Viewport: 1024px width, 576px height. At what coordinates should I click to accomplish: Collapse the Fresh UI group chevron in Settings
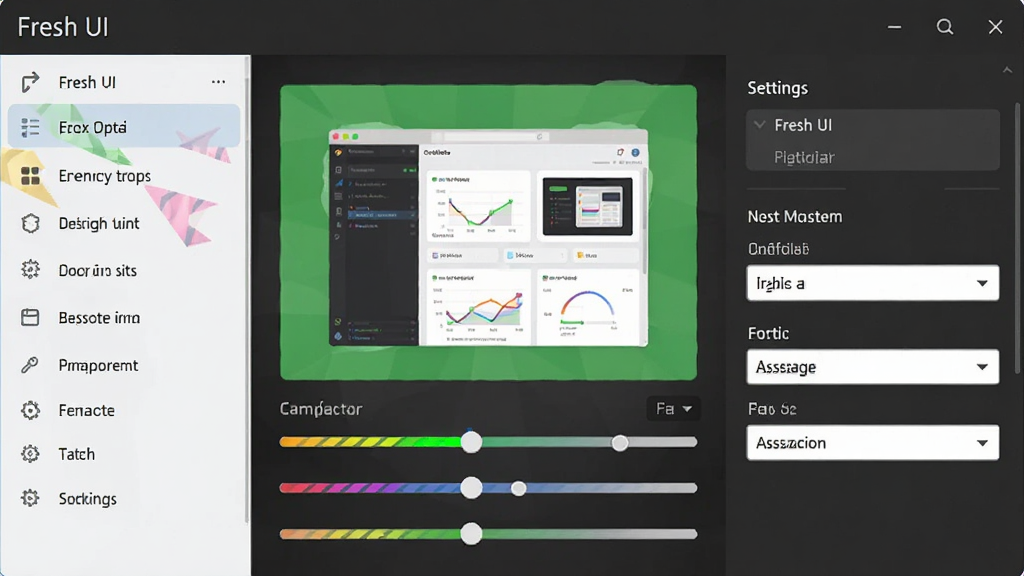click(760, 125)
